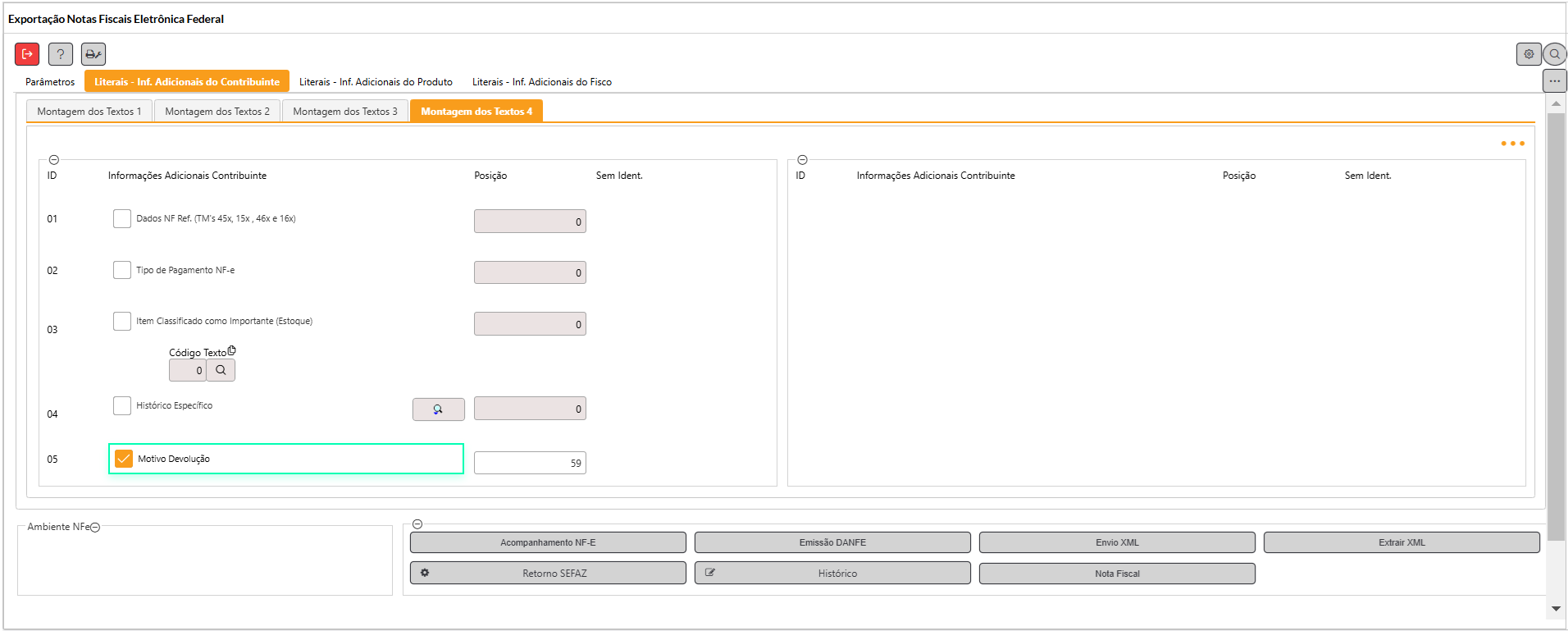Collapse the Ambiente NFe section
Screen dimensions: 1568x631
[x=95, y=527]
